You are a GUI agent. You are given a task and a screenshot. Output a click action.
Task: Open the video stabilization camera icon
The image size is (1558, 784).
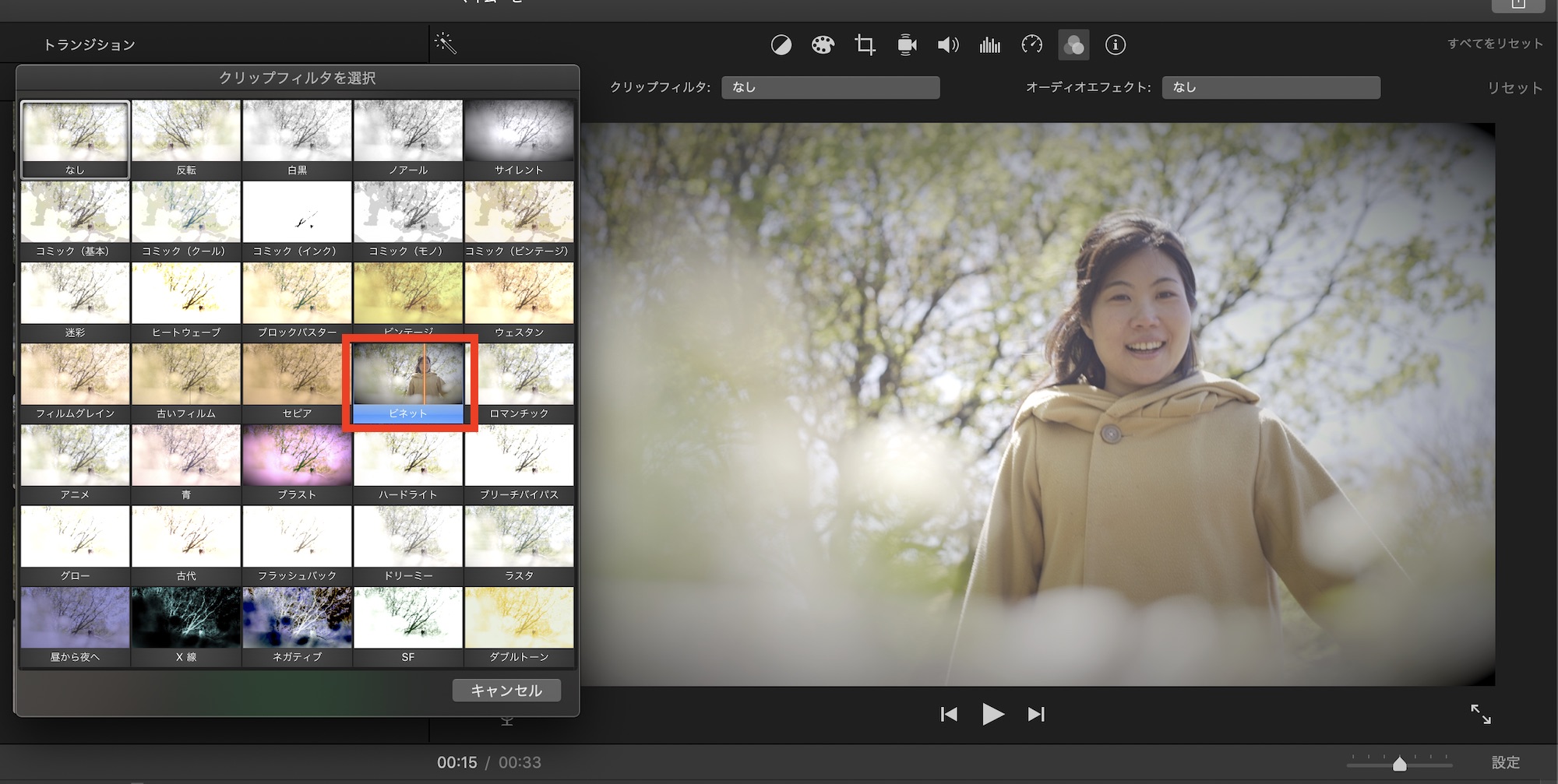click(907, 45)
